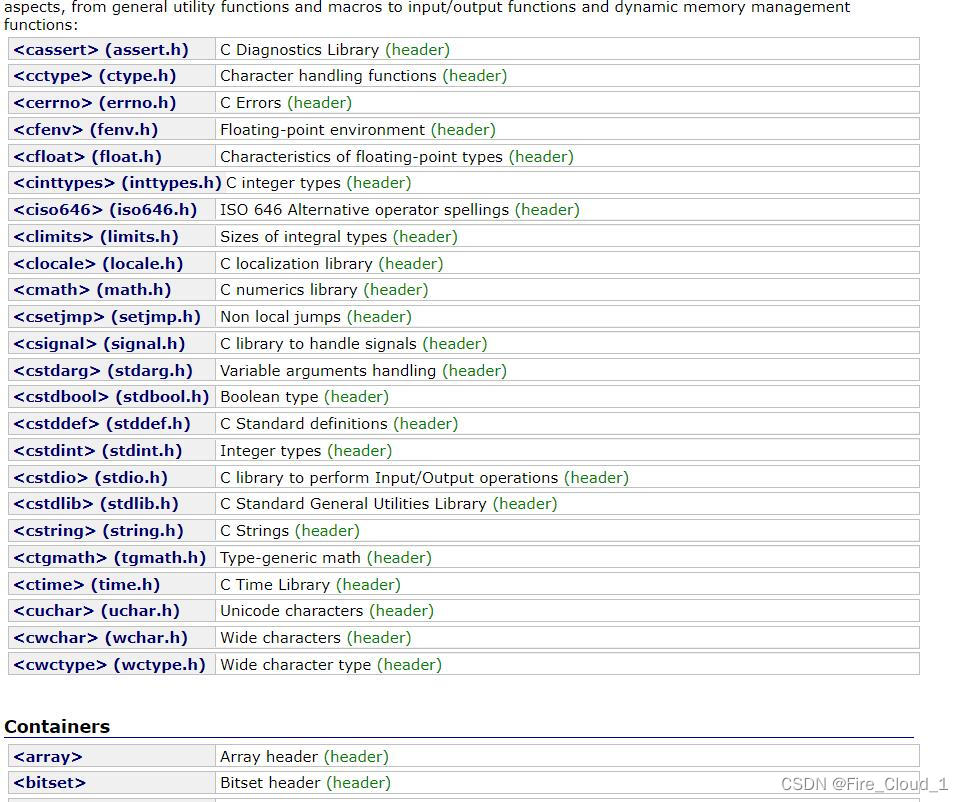This screenshot has height=802, width=963.
Task: Click the 'C numerics library' description
Action: click(289, 290)
